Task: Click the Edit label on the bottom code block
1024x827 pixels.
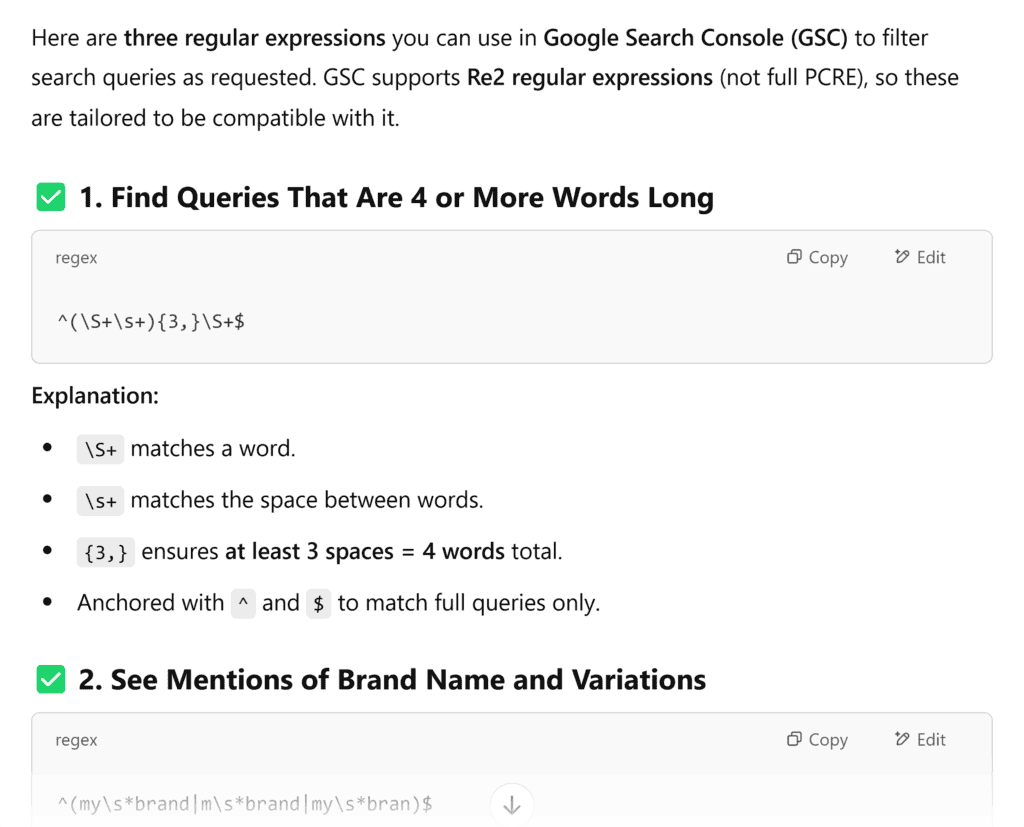Action: pos(930,739)
